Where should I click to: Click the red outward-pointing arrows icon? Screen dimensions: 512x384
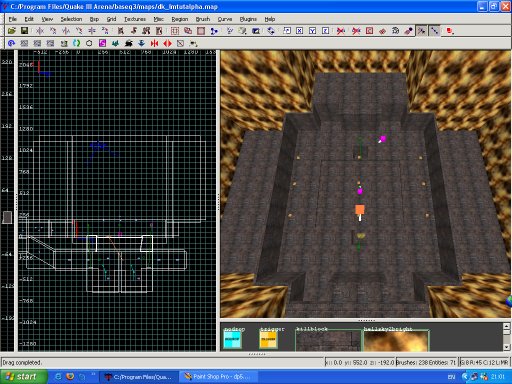pyautogui.click(x=167, y=43)
